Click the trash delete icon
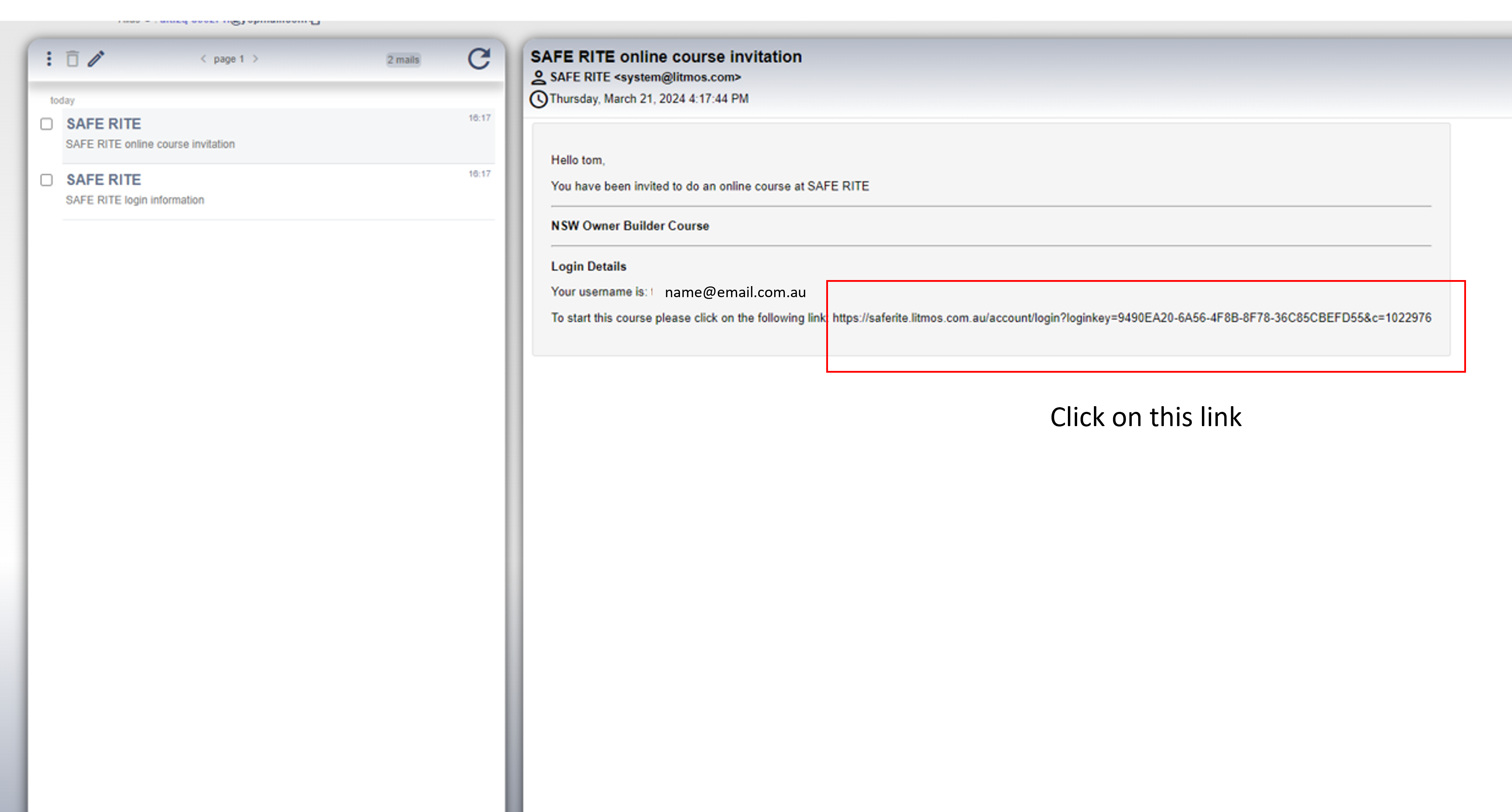The image size is (1512, 812). coord(72,59)
